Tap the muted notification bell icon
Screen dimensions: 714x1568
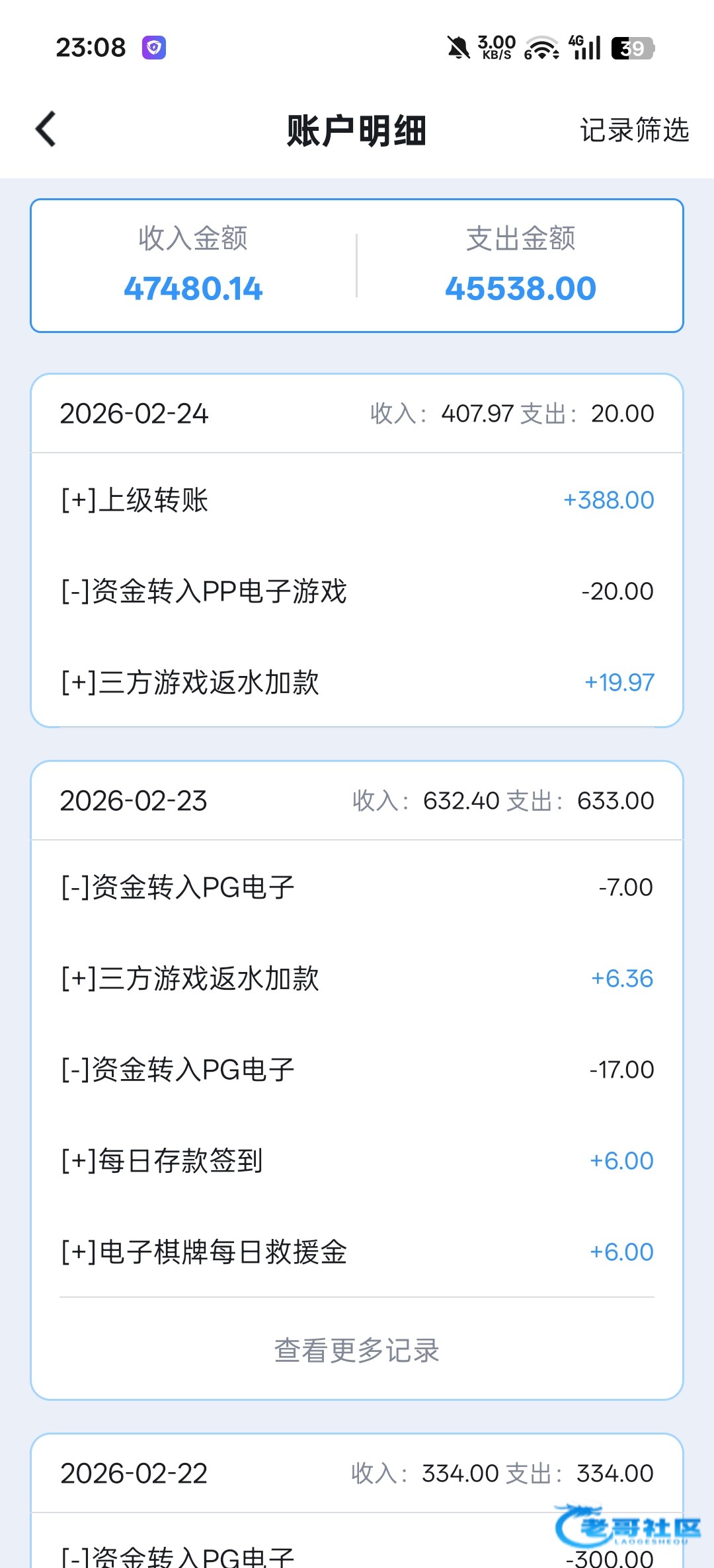pos(458,48)
